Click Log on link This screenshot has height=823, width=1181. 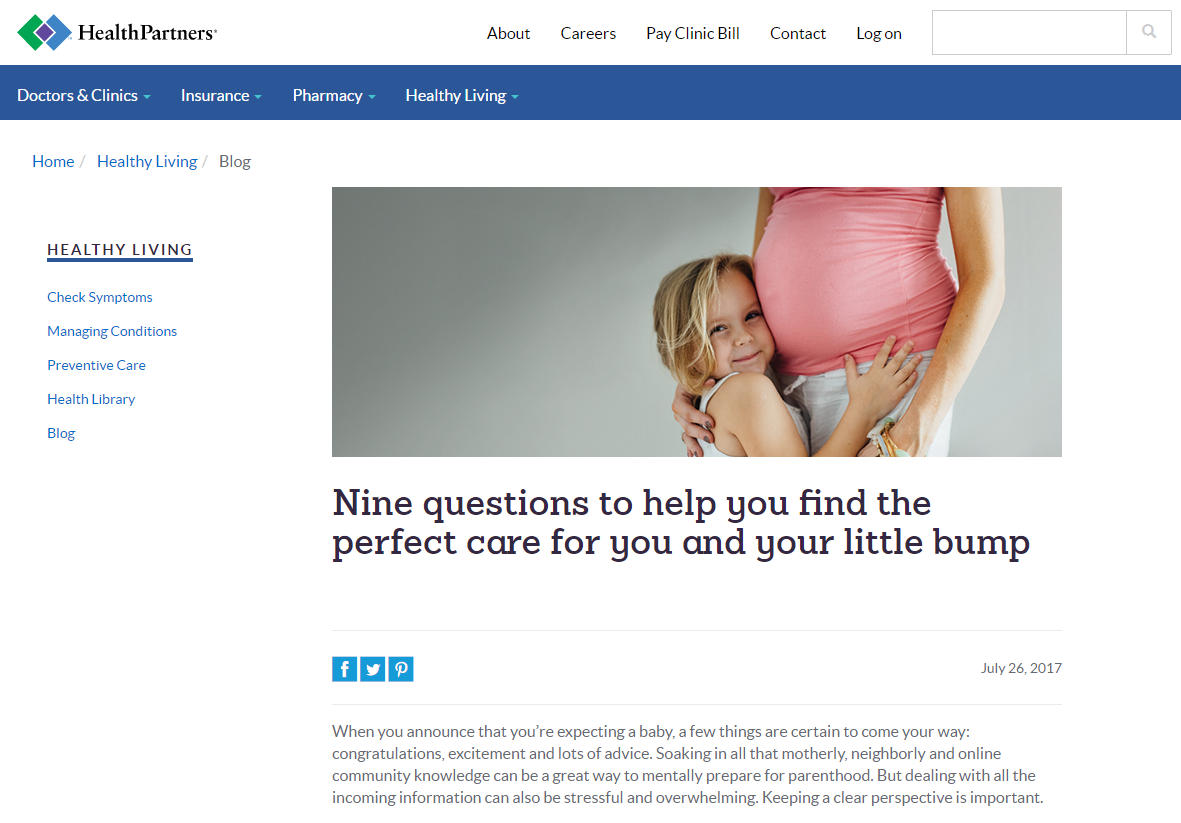tap(879, 33)
